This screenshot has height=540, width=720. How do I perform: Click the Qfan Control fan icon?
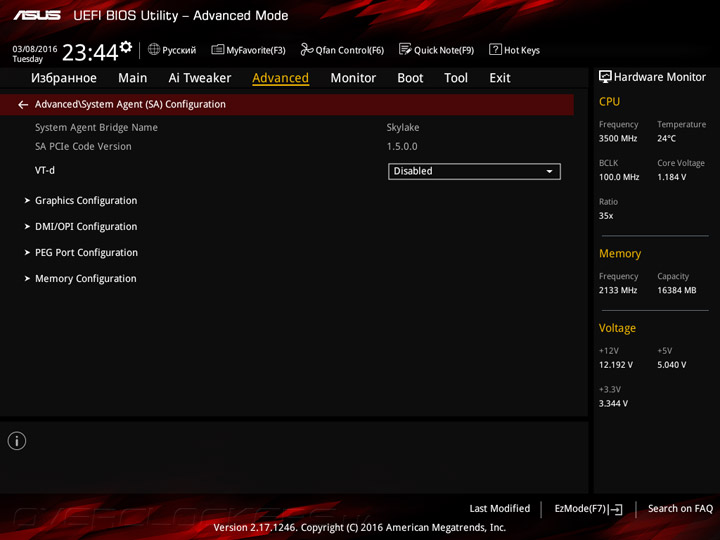click(307, 49)
